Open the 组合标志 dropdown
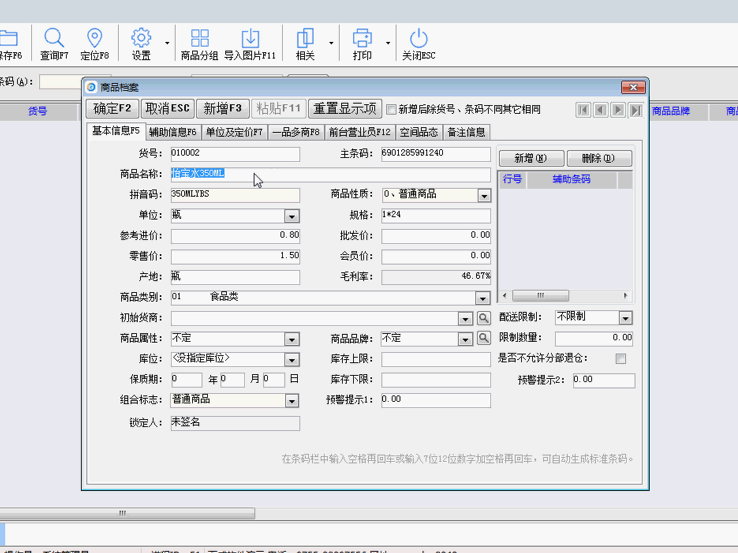738x553 pixels. pyautogui.click(x=292, y=400)
